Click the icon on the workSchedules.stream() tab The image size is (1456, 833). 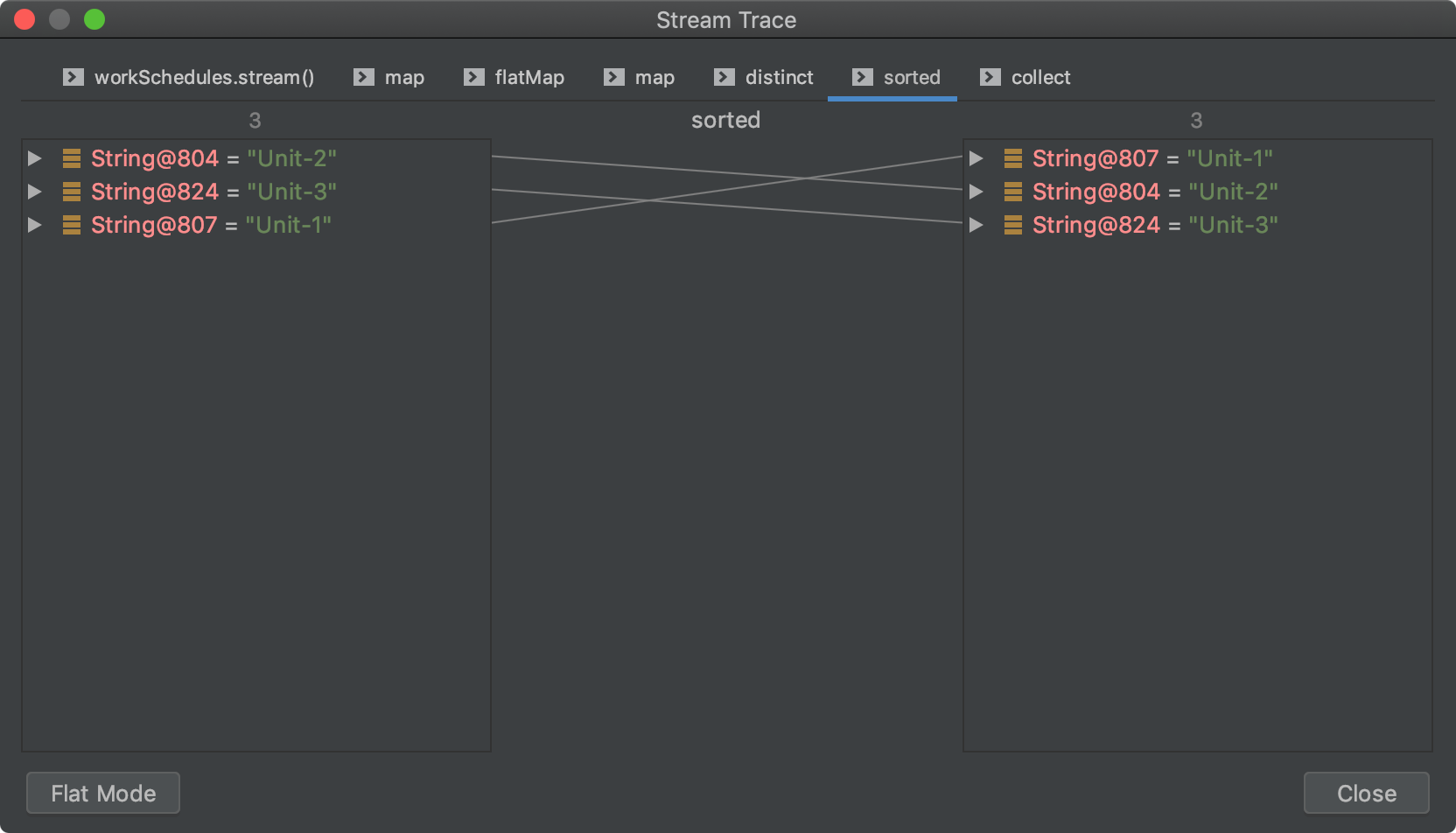coord(73,78)
